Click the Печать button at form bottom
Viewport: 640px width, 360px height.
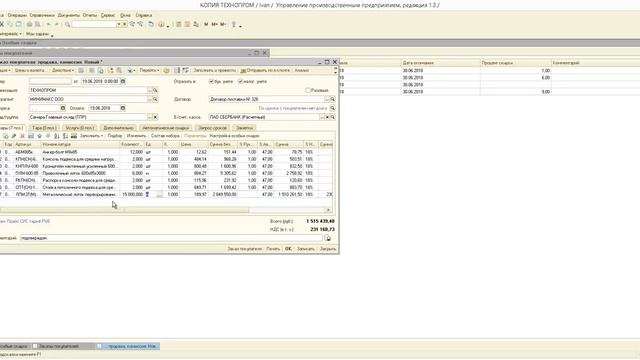point(273,249)
